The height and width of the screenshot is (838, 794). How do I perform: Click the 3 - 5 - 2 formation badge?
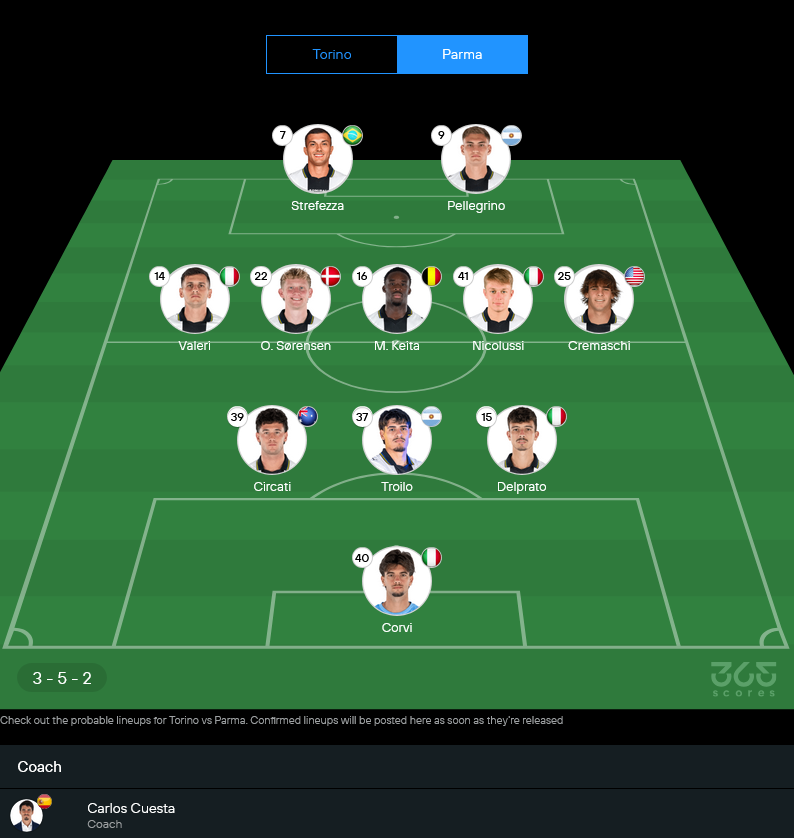pyautogui.click(x=62, y=678)
